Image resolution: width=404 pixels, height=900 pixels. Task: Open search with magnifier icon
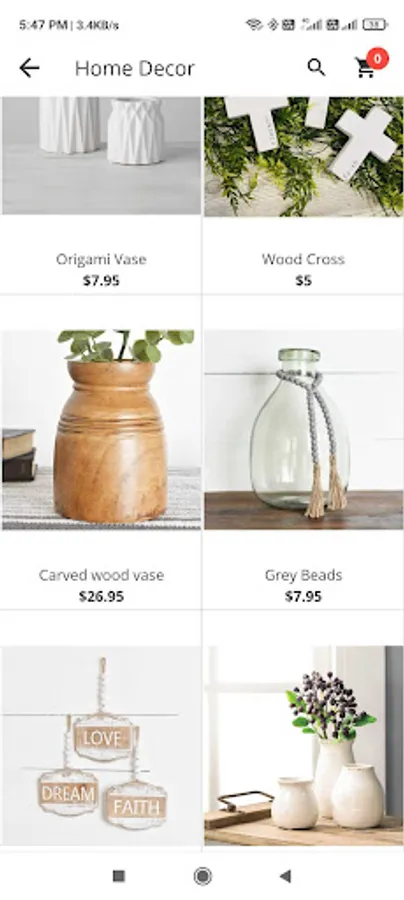point(316,68)
